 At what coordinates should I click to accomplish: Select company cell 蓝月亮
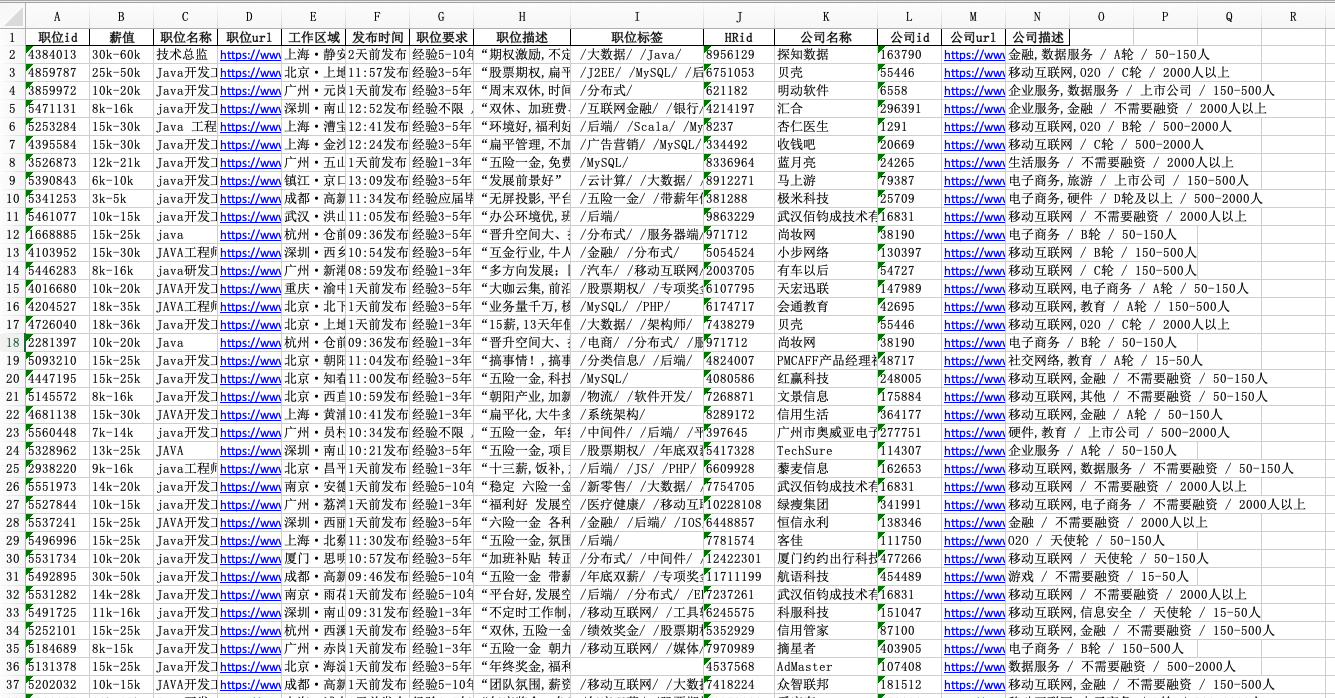pos(825,163)
